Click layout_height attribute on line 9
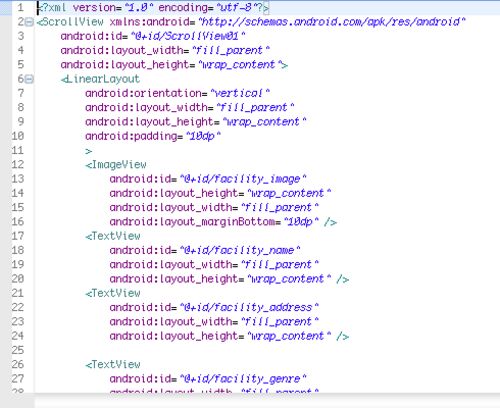Image resolution: width=500 pixels, height=408 pixels. click(x=196, y=122)
